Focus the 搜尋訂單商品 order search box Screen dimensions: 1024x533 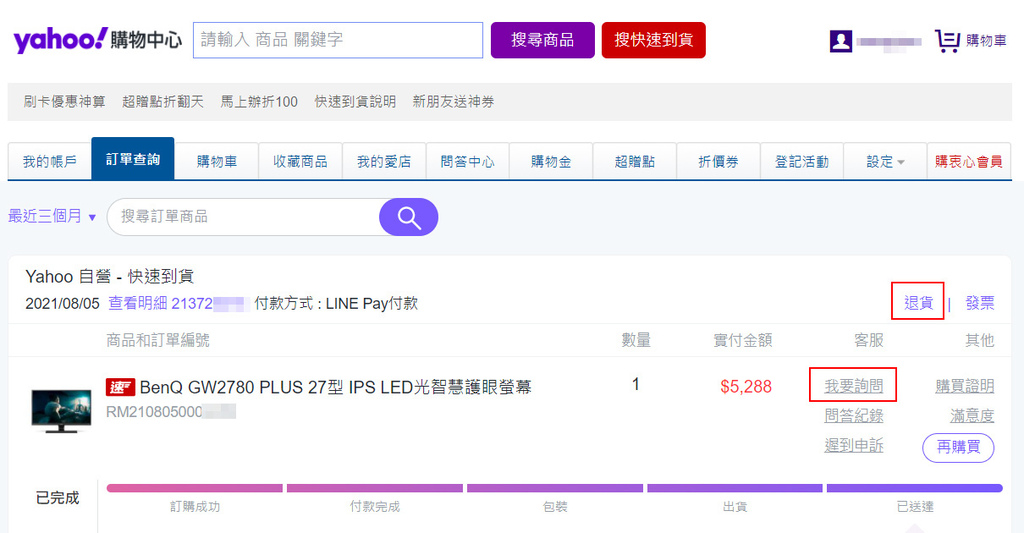coord(243,217)
